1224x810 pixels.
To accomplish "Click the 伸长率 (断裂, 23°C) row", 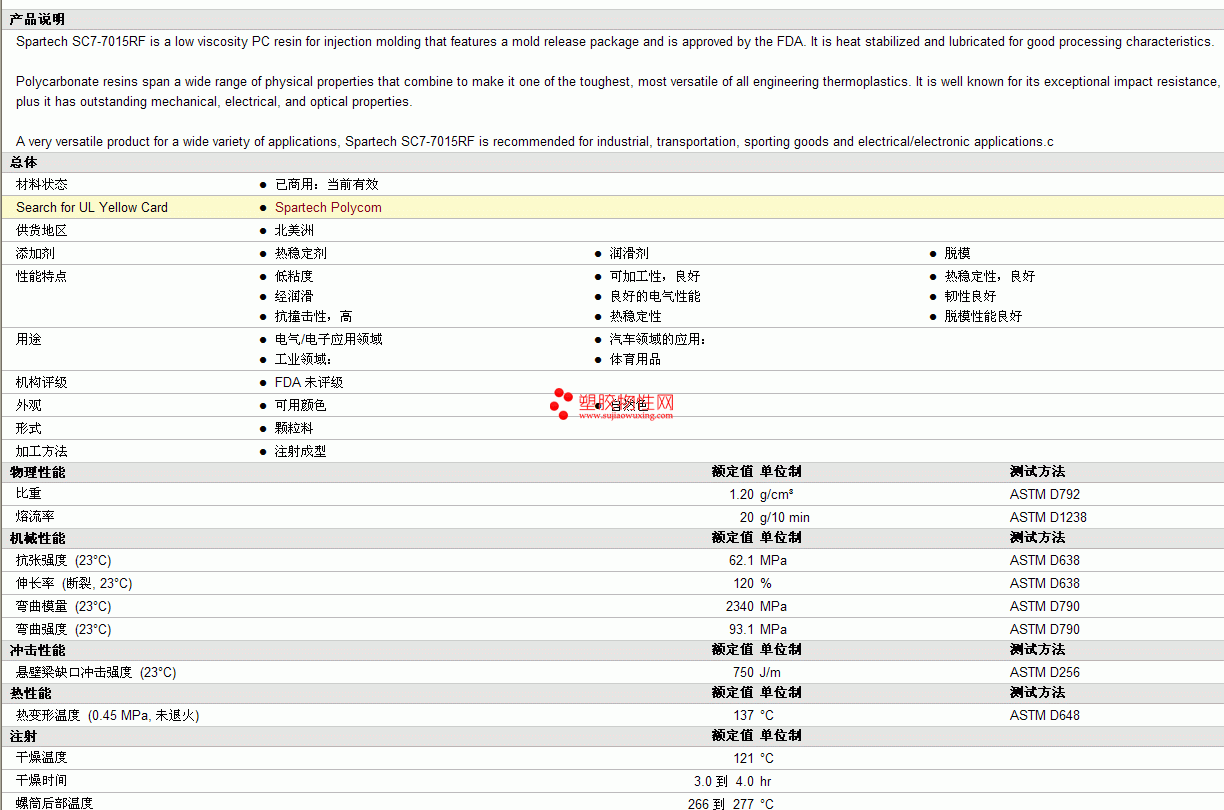I will tap(612, 583).
